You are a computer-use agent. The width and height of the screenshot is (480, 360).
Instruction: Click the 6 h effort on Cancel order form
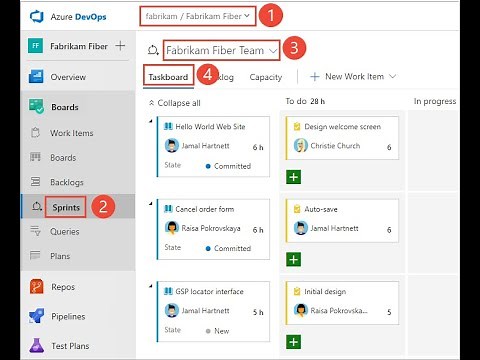(258, 229)
